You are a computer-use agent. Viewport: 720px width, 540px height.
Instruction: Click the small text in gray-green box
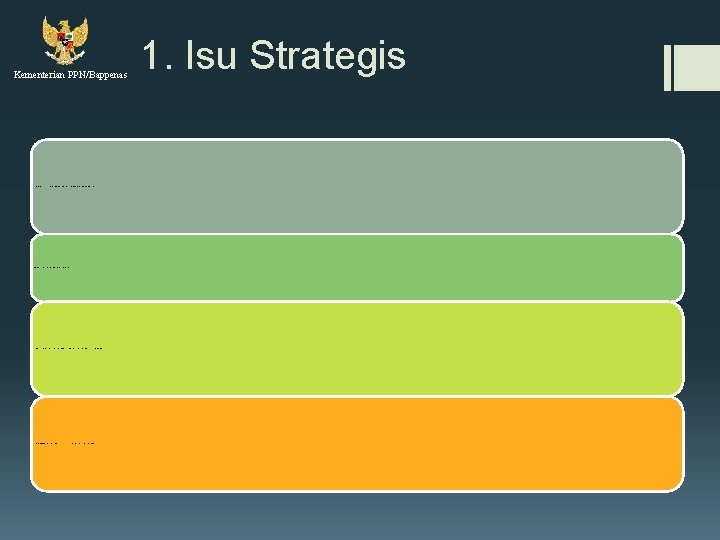pyautogui.click(x=65, y=186)
